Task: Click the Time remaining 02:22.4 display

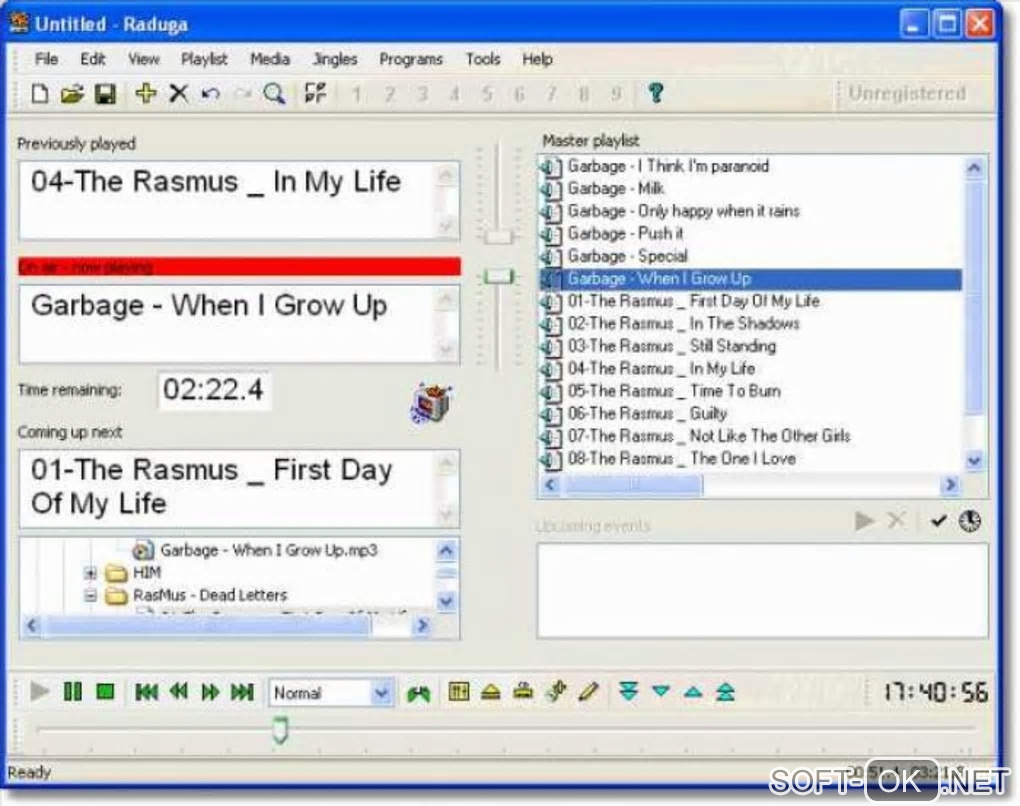Action: [x=213, y=390]
